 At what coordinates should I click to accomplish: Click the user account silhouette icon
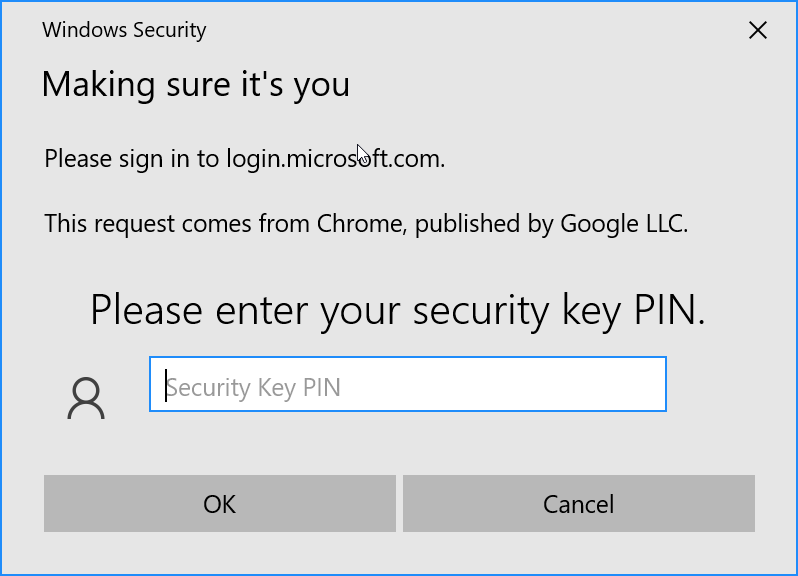point(86,397)
